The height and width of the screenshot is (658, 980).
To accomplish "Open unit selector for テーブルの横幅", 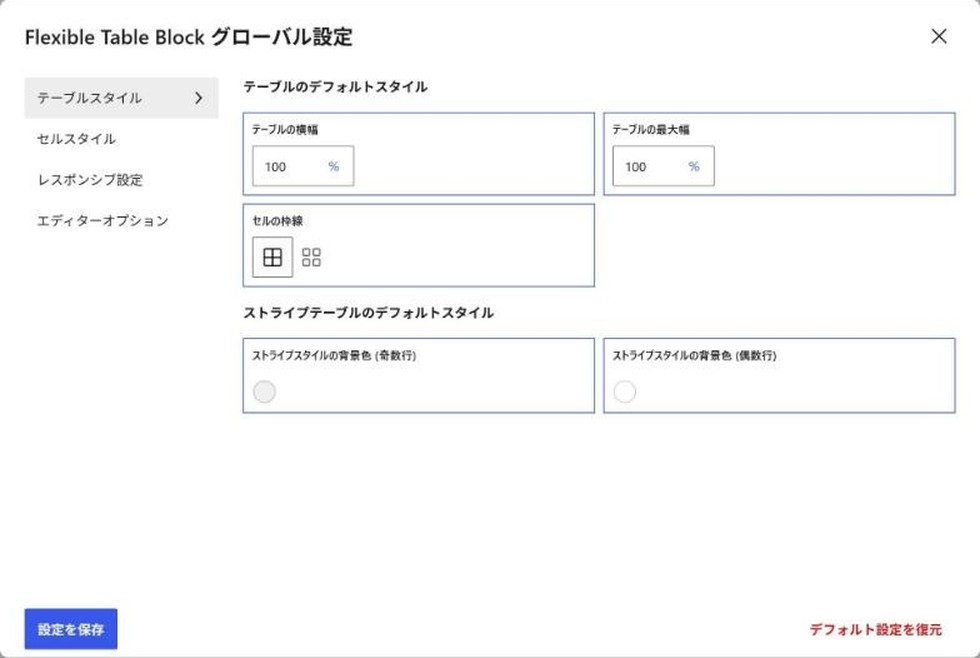I will pos(334,166).
